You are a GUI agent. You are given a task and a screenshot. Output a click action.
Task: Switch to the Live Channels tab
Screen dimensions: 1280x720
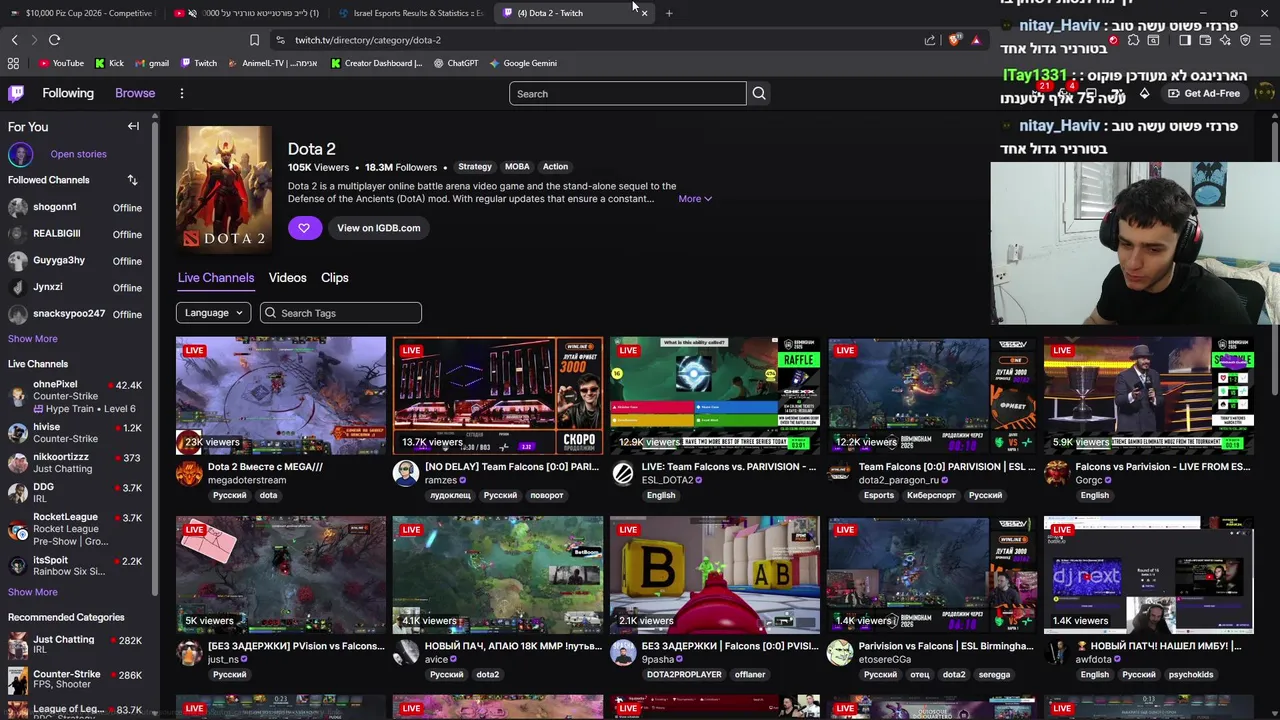click(216, 278)
